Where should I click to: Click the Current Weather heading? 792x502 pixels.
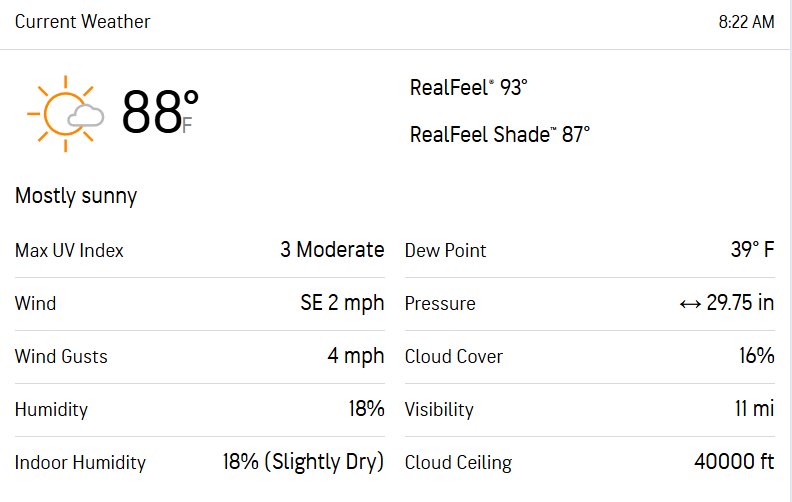click(x=82, y=22)
